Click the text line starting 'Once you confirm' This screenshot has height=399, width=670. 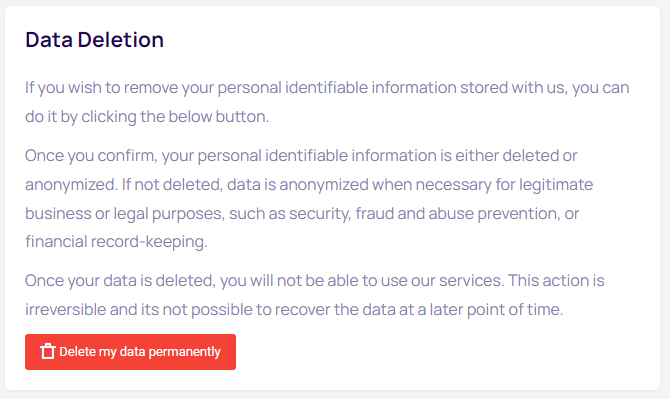[301, 156]
